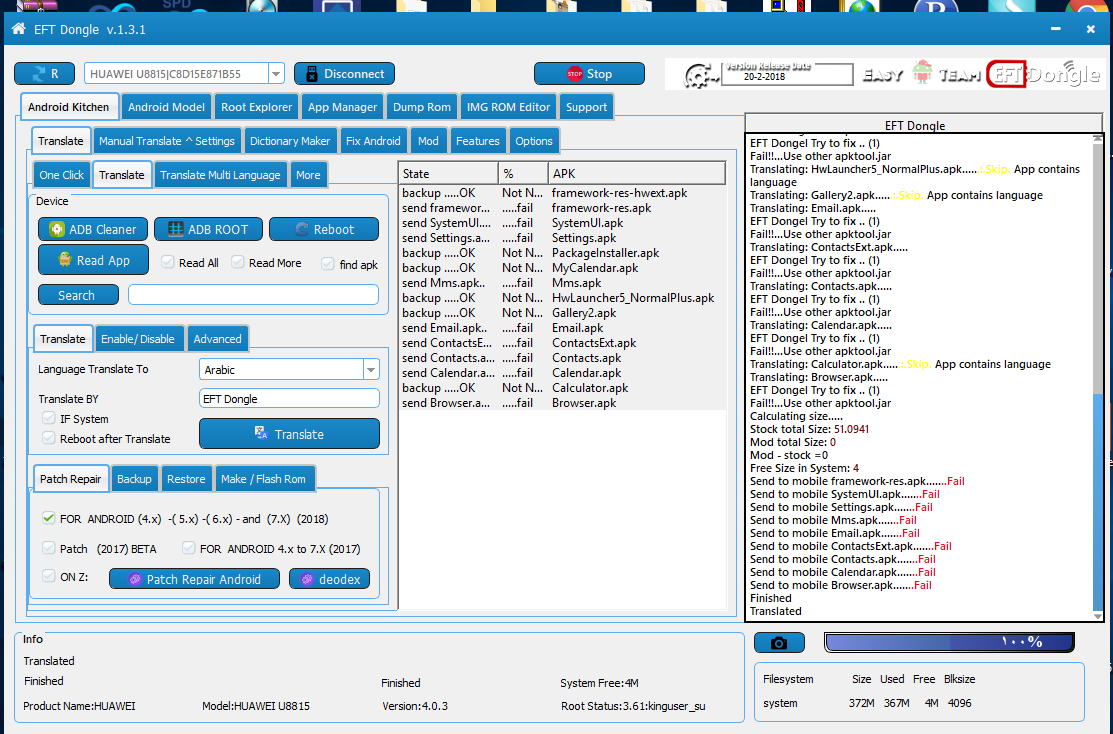Click the camera screenshot button
This screenshot has width=1113, height=734.
coord(779,642)
